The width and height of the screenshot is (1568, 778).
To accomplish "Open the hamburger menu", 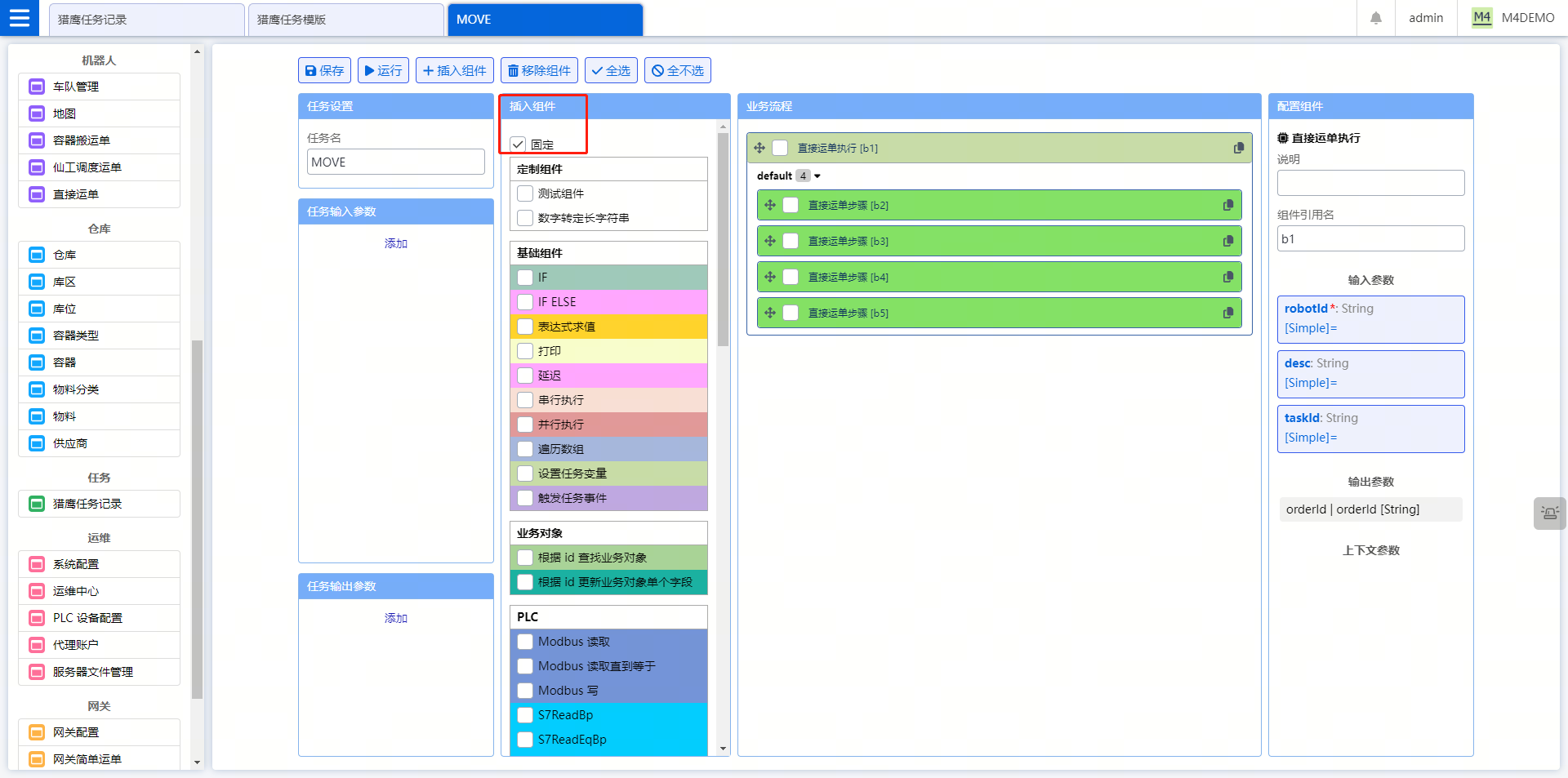I will coord(20,18).
